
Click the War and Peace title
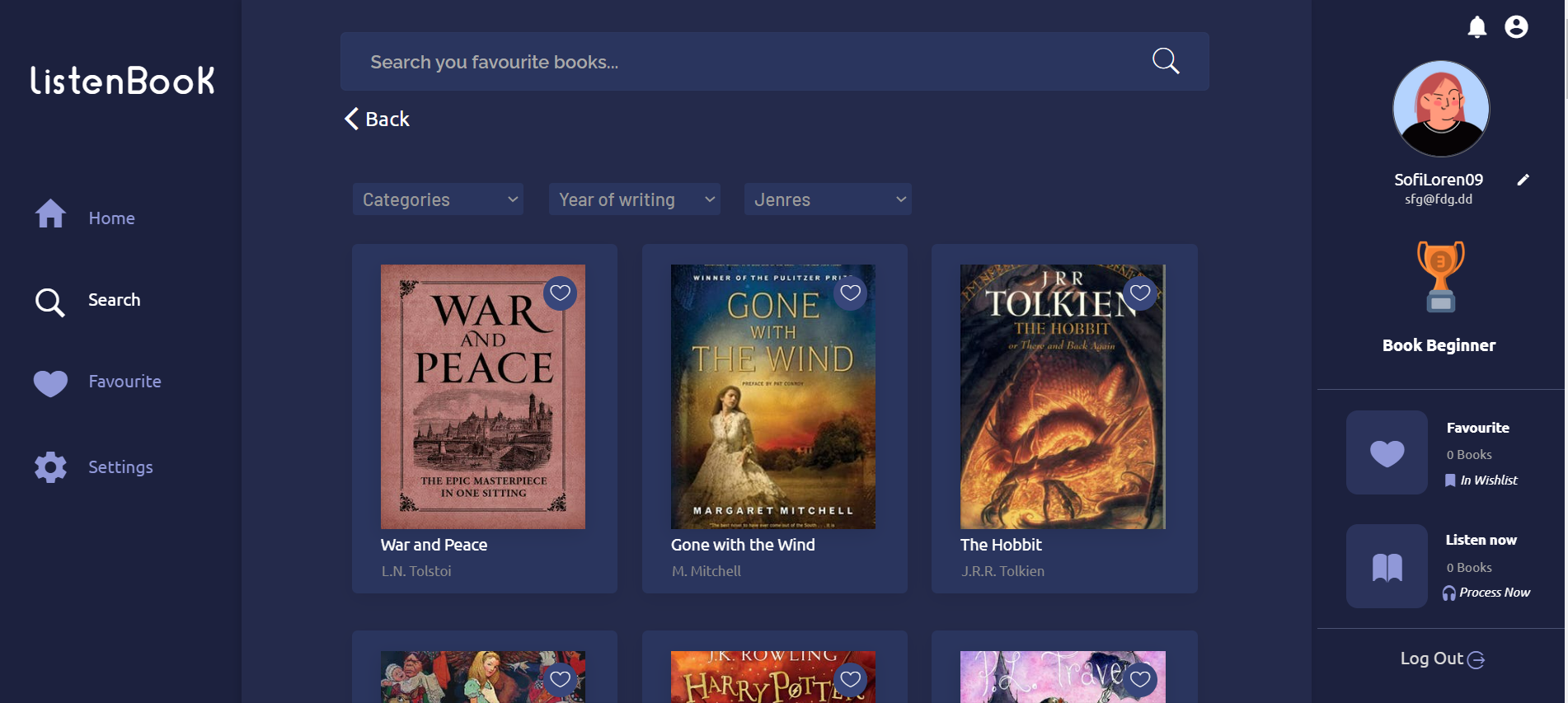(x=434, y=545)
